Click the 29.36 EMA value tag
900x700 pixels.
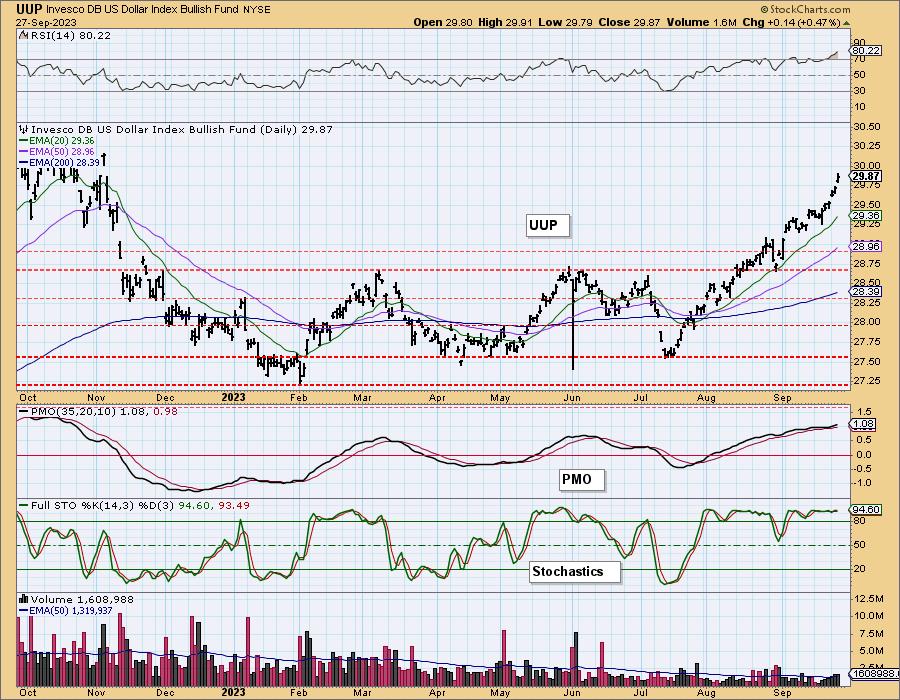coord(867,216)
